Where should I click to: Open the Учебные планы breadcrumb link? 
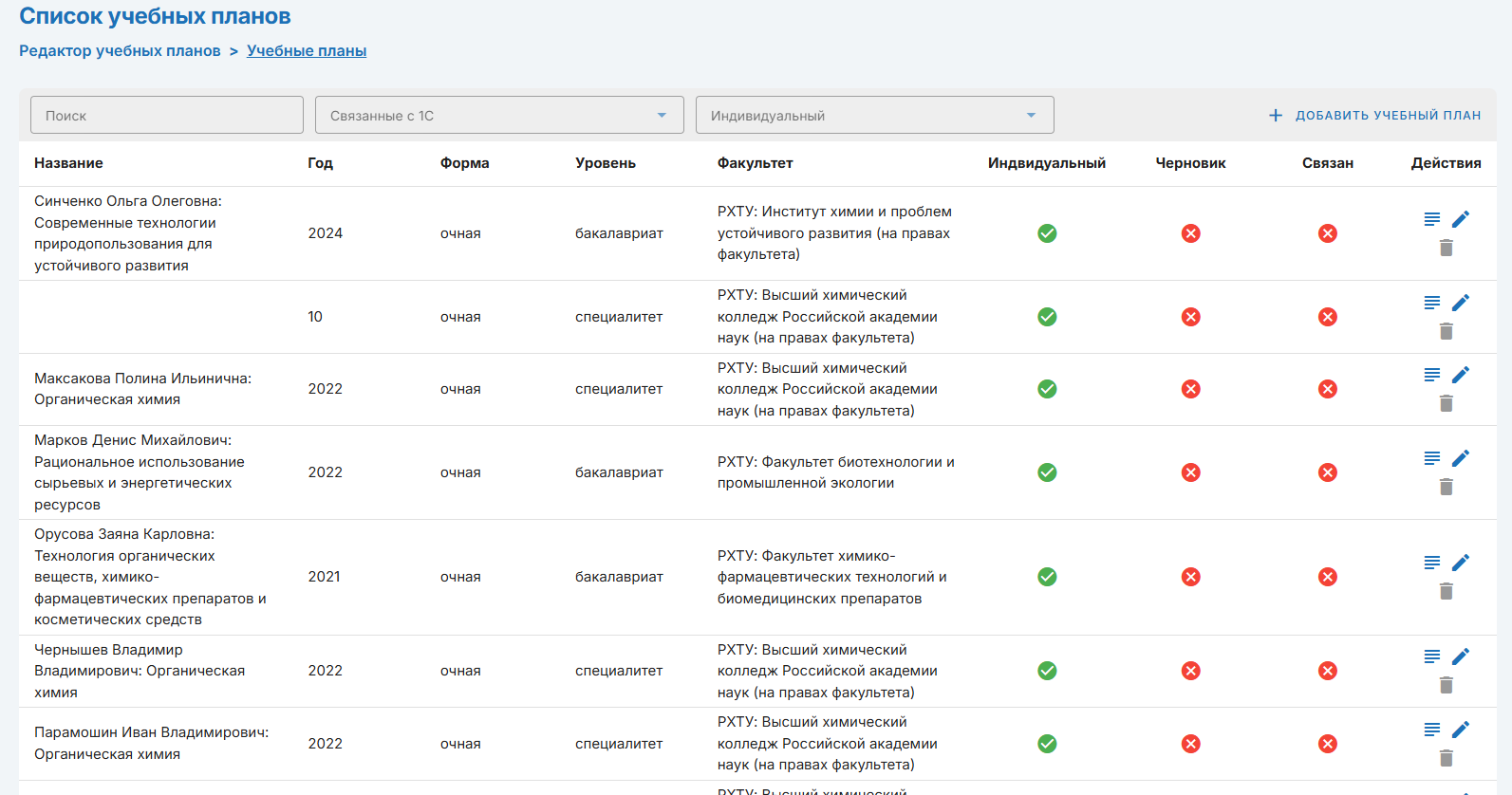click(307, 51)
